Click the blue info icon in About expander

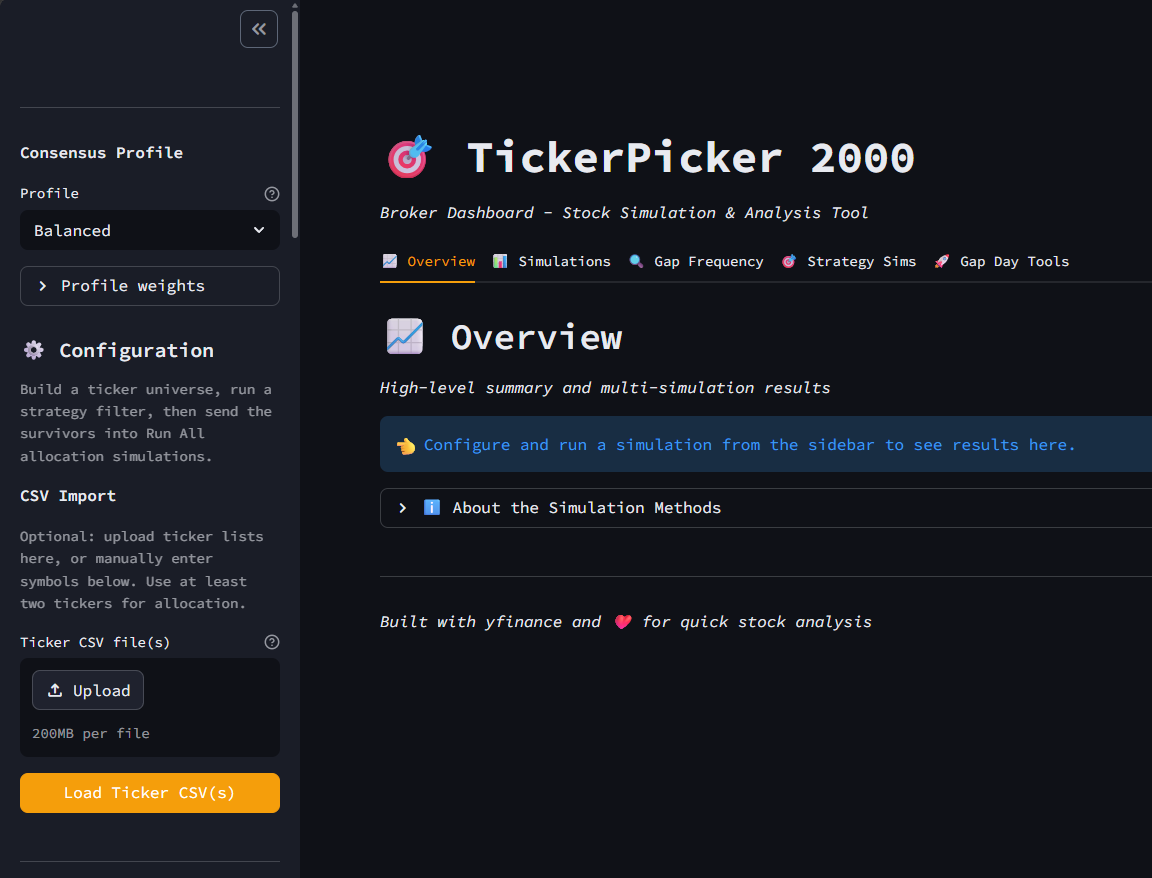432,508
